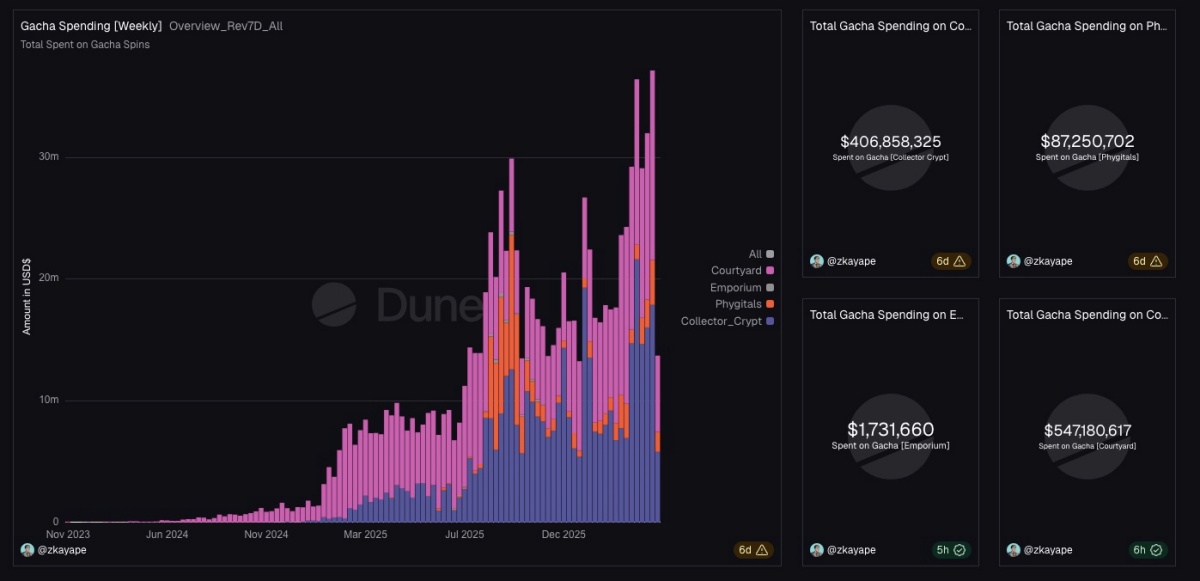Click the $547,180,617 Courtyard counter value

coord(1087,430)
